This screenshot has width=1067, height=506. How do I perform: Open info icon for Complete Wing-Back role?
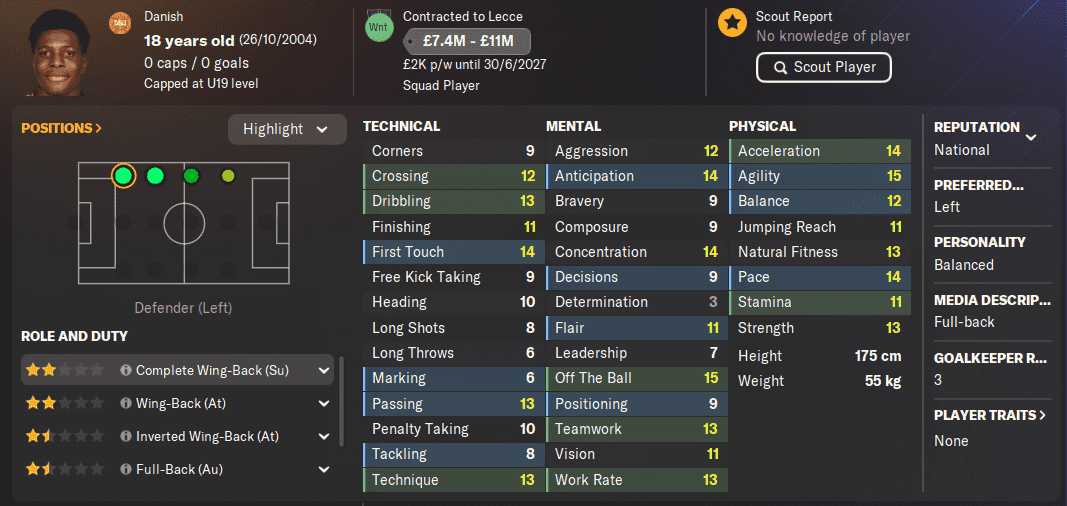click(x=125, y=371)
